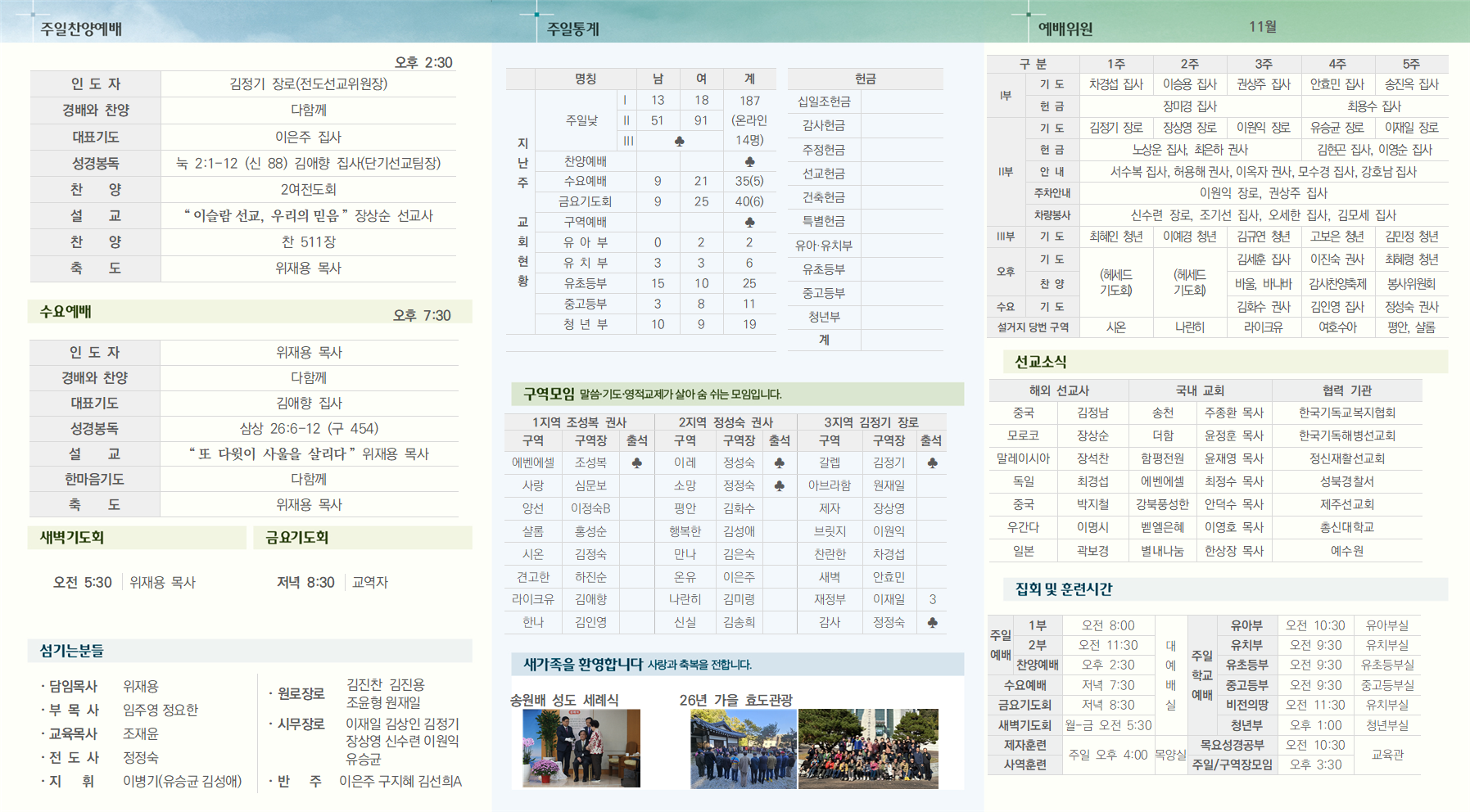This screenshot has width=1470, height=812.
Task: Click the 말레이시아 missionary country cell
Action: (1024, 458)
